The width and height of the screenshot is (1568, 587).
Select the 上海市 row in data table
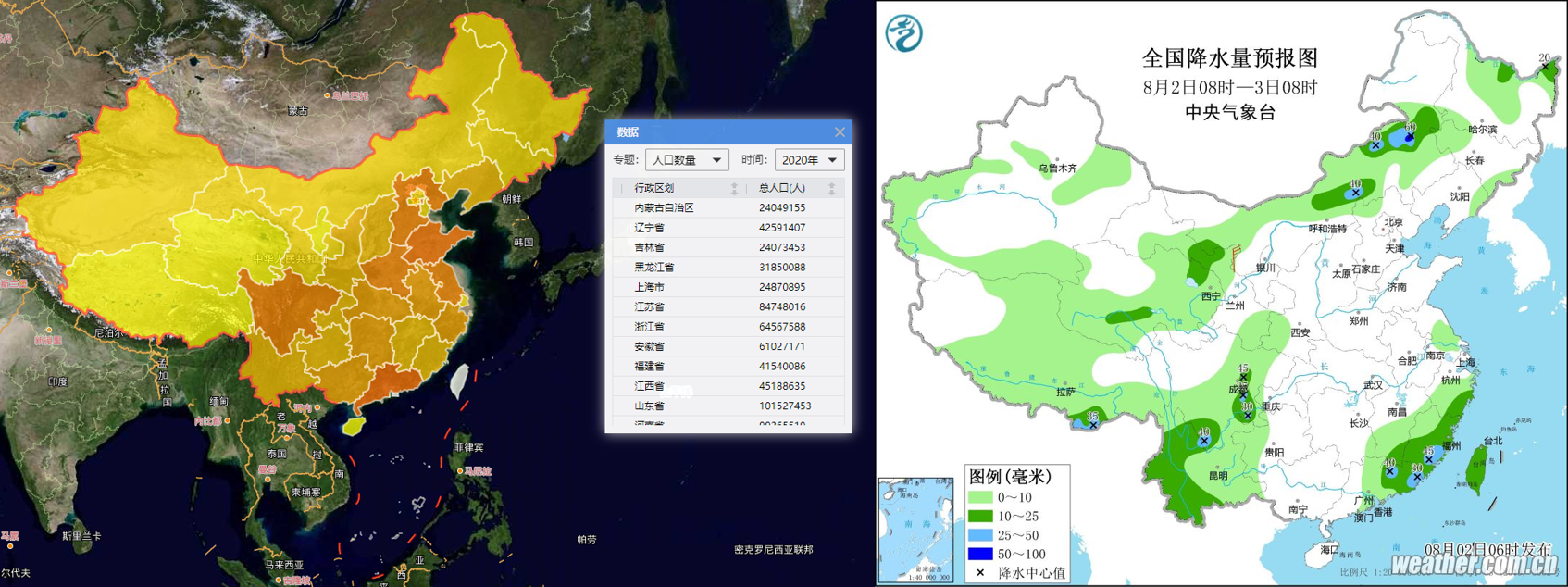(x=728, y=287)
